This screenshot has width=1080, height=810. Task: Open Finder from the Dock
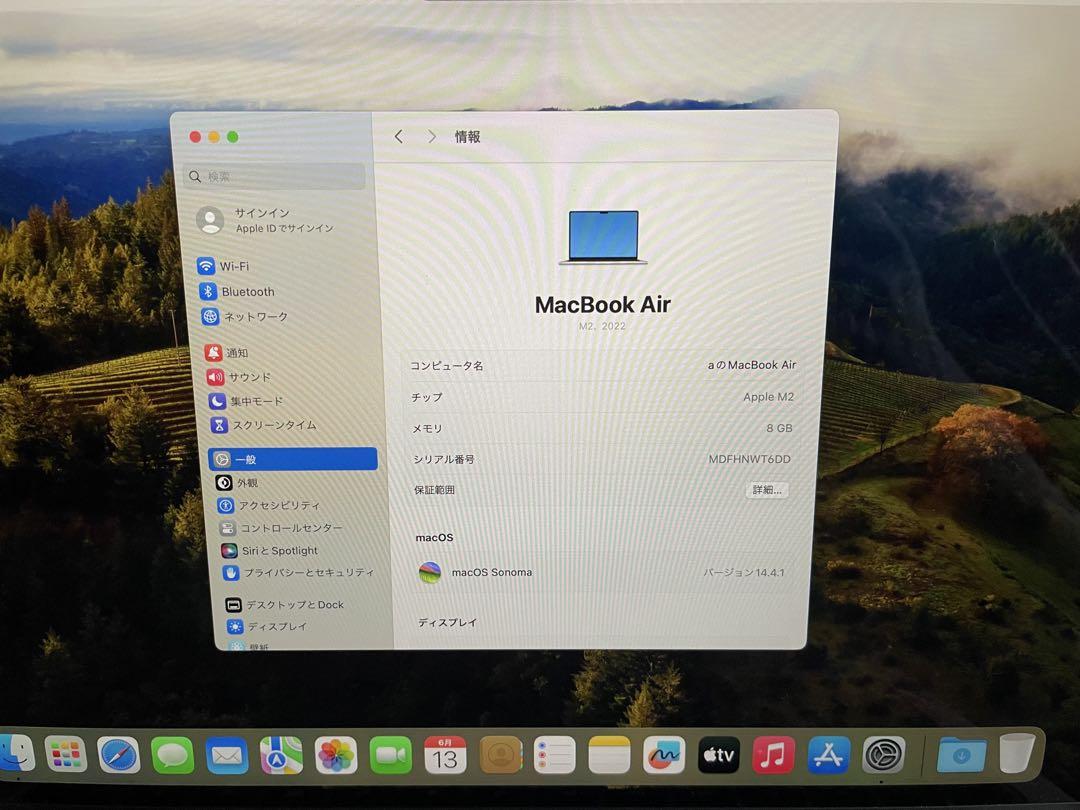point(15,754)
